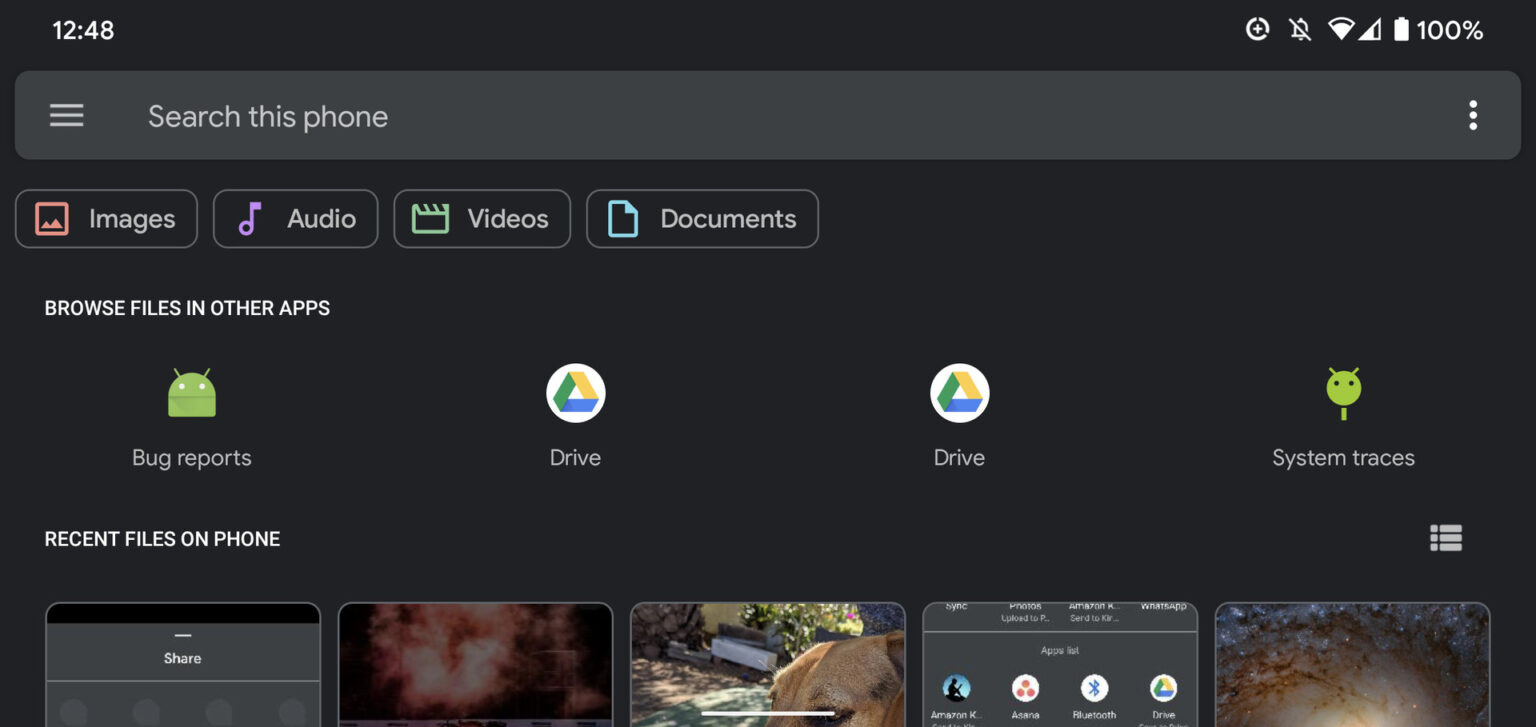Viewport: 1536px width, 727px height.
Task: Filter files by Documents chip
Action: click(x=702, y=219)
